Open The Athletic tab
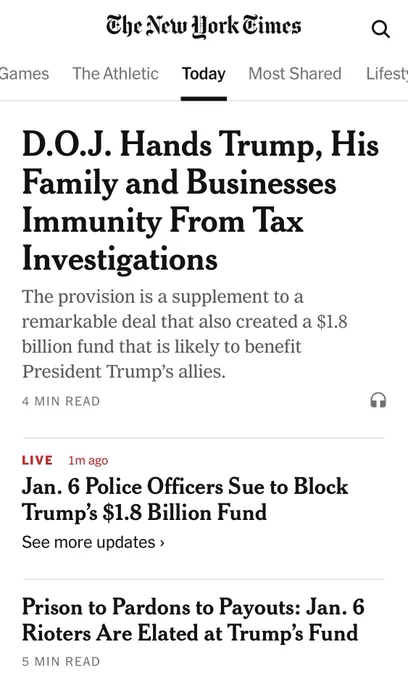The image size is (408, 680). (x=115, y=74)
